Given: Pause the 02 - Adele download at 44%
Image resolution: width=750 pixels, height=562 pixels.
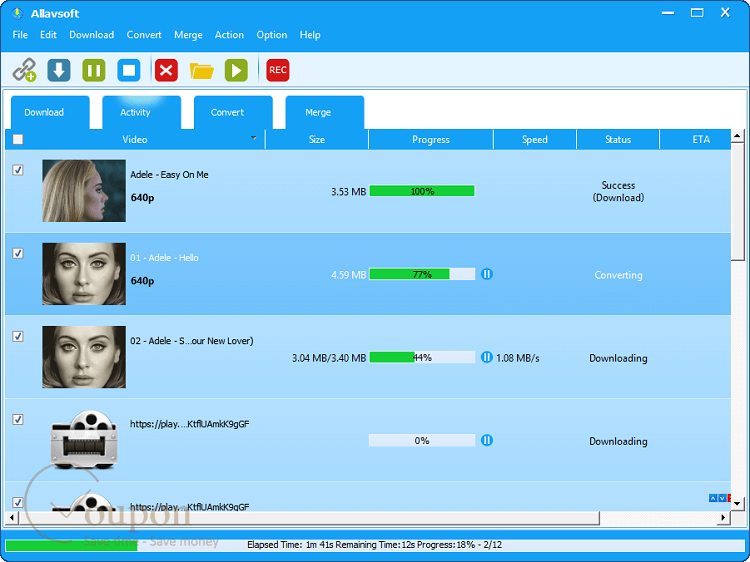Looking at the screenshot, I should [487, 357].
